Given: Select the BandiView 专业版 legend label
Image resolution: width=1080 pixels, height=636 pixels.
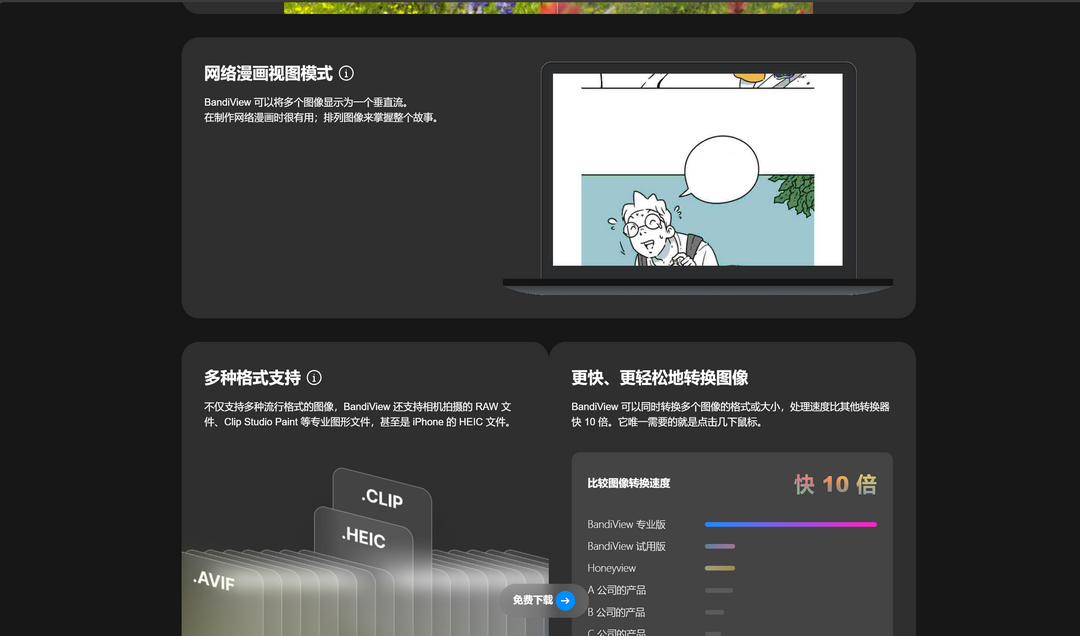Looking at the screenshot, I should [x=625, y=524].
